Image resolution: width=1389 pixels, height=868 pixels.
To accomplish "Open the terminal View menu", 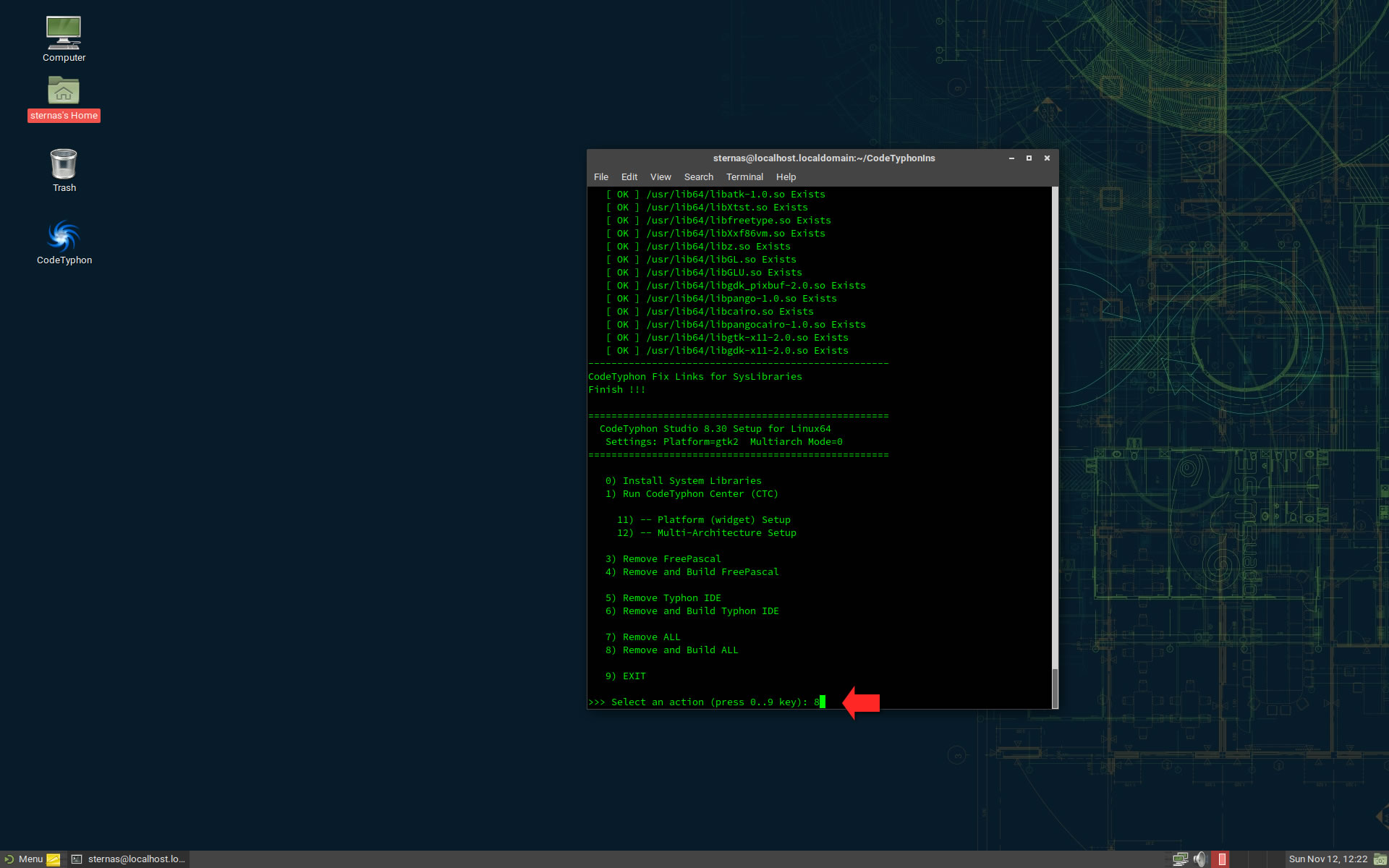I will (x=660, y=177).
